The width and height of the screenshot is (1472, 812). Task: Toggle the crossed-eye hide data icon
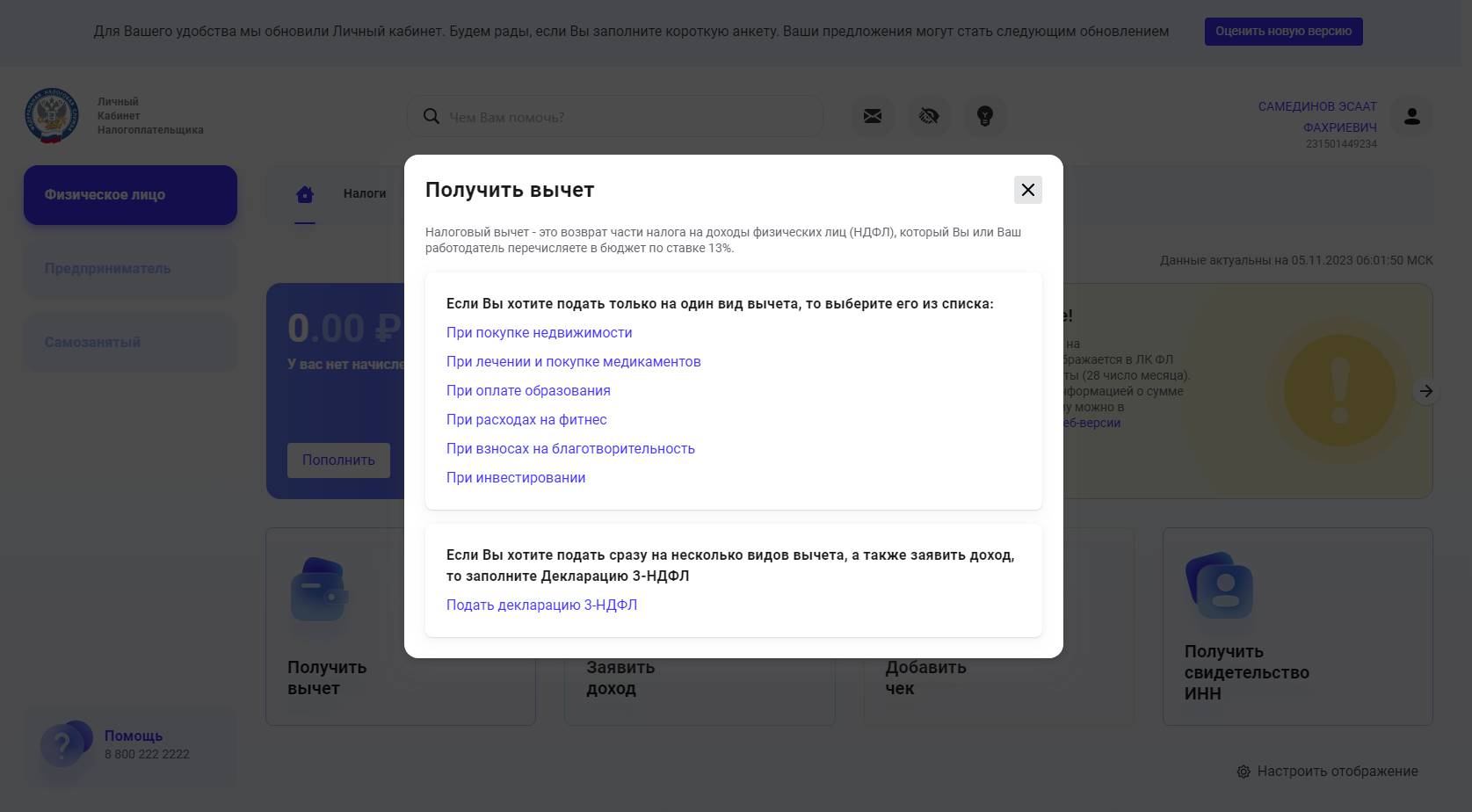(929, 116)
